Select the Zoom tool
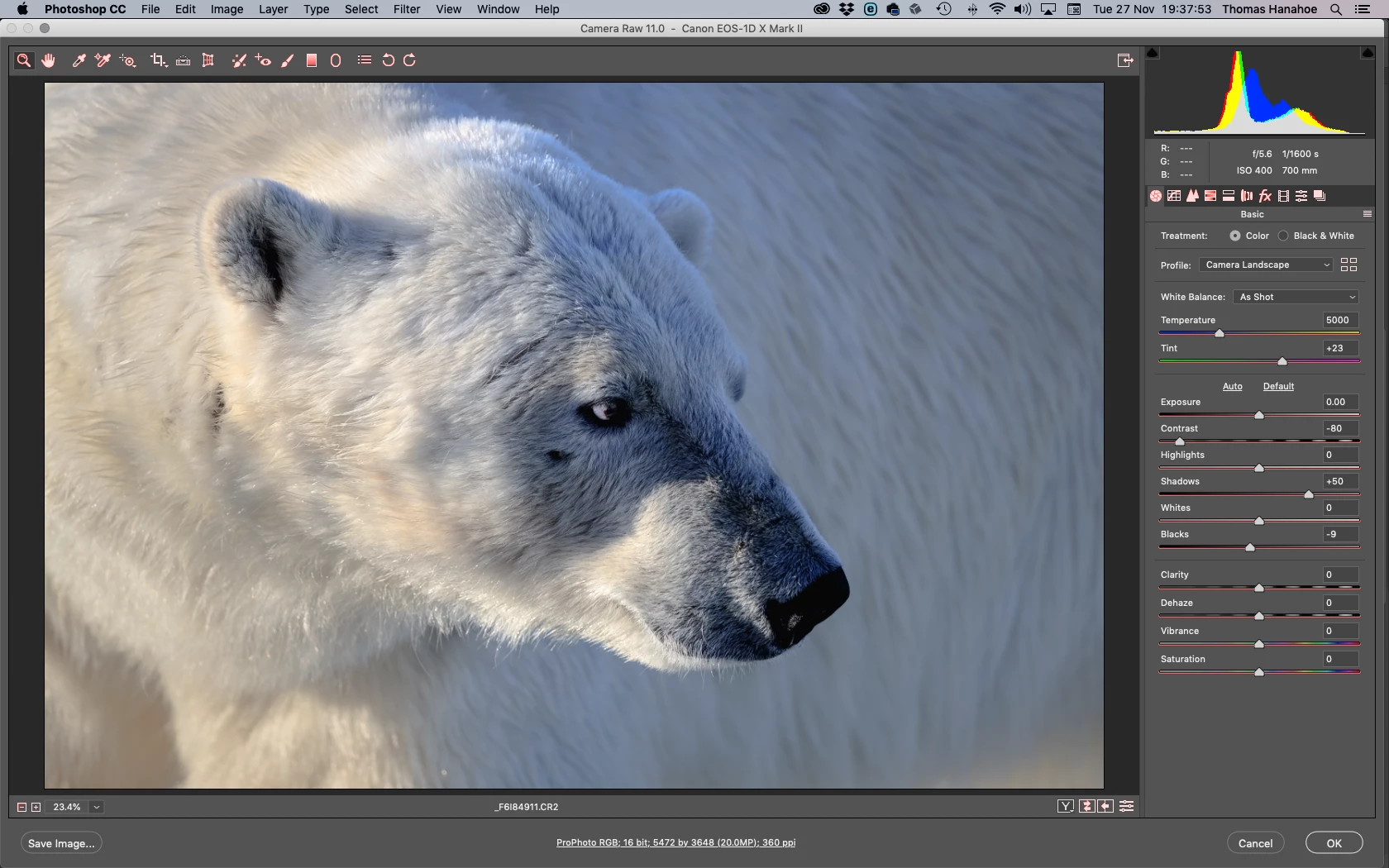This screenshot has width=1389, height=868. tap(24, 60)
